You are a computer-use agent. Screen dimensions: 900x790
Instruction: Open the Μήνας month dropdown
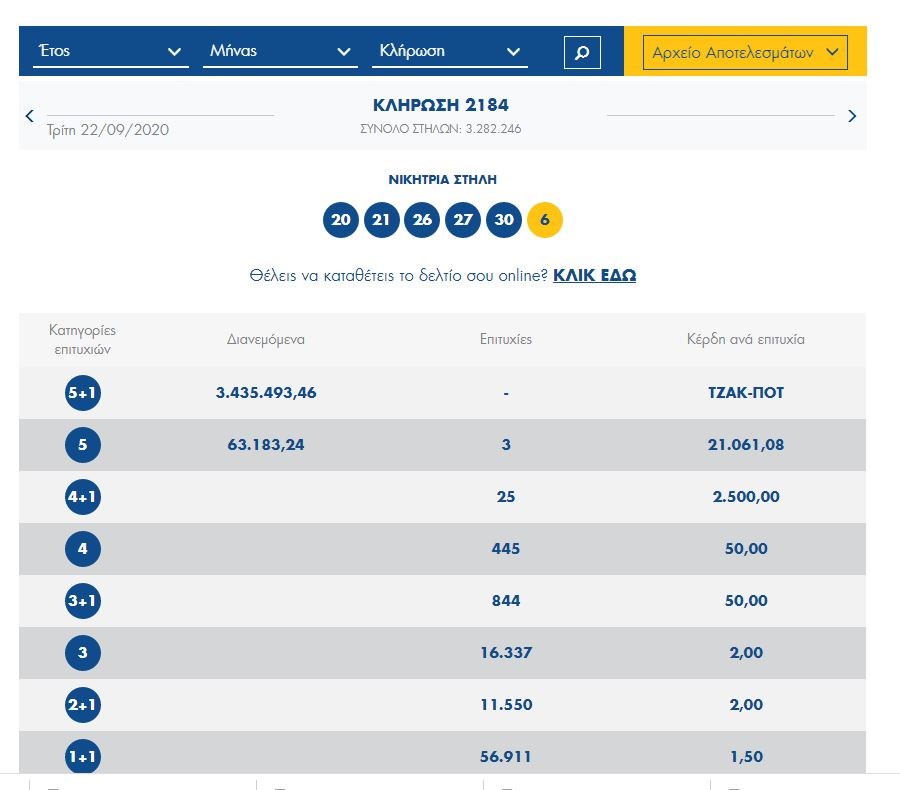280,51
